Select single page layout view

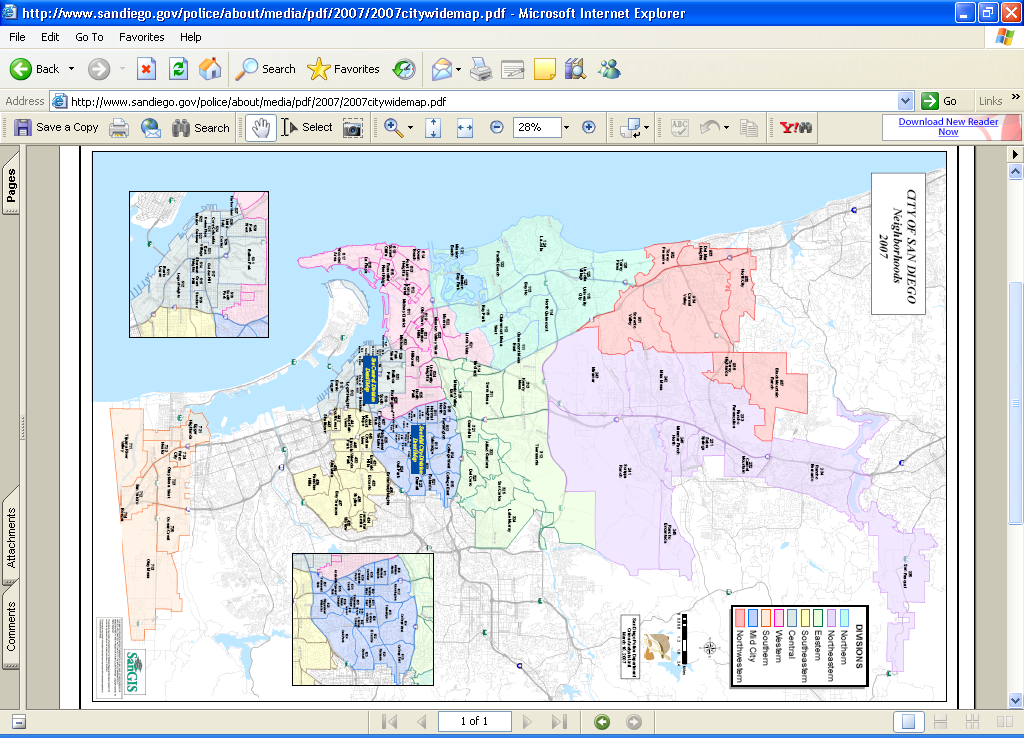point(908,721)
